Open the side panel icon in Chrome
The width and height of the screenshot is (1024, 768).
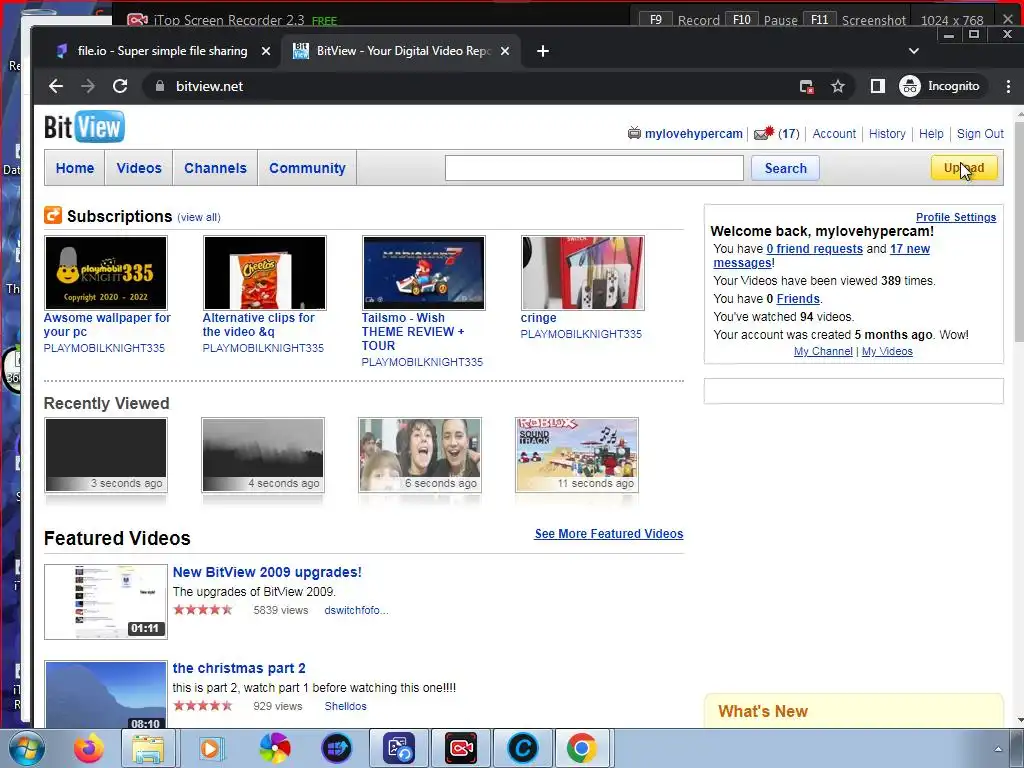(878, 86)
